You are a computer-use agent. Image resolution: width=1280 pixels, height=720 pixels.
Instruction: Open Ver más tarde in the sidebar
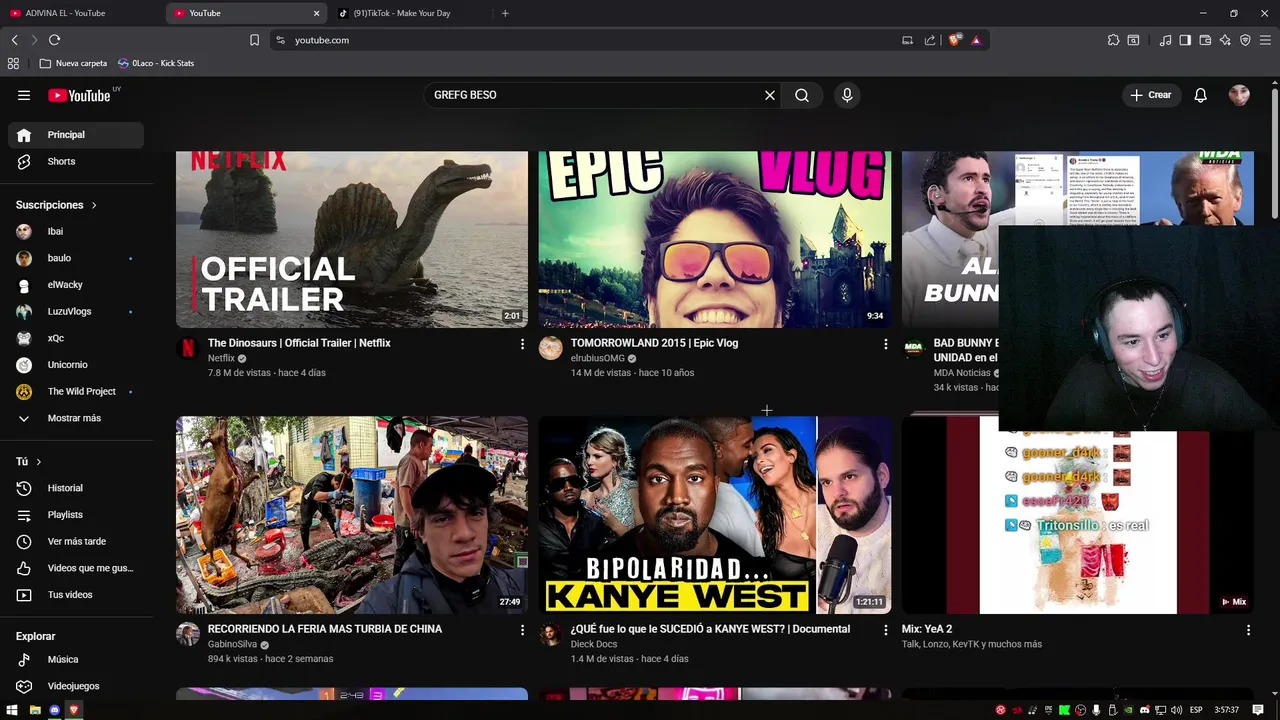click(x=76, y=541)
